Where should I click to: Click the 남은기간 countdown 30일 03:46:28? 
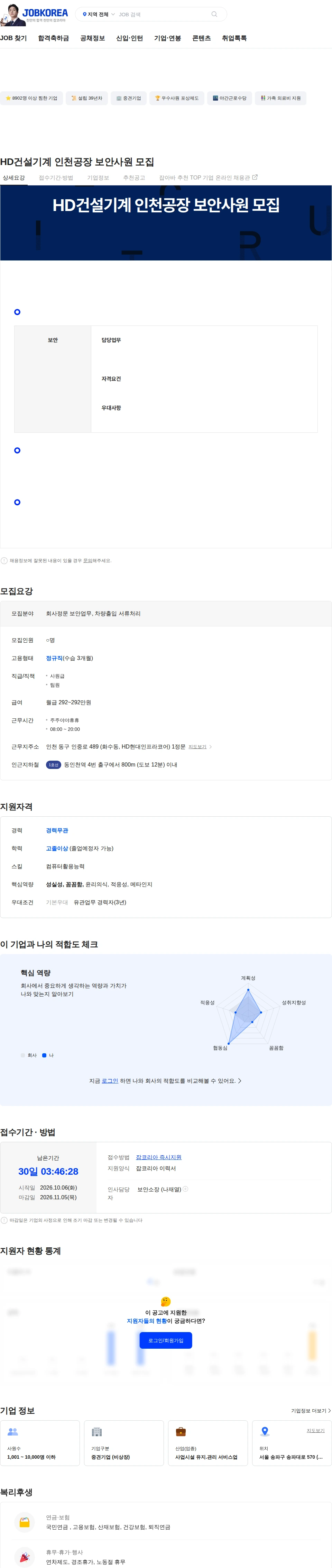48,1171
